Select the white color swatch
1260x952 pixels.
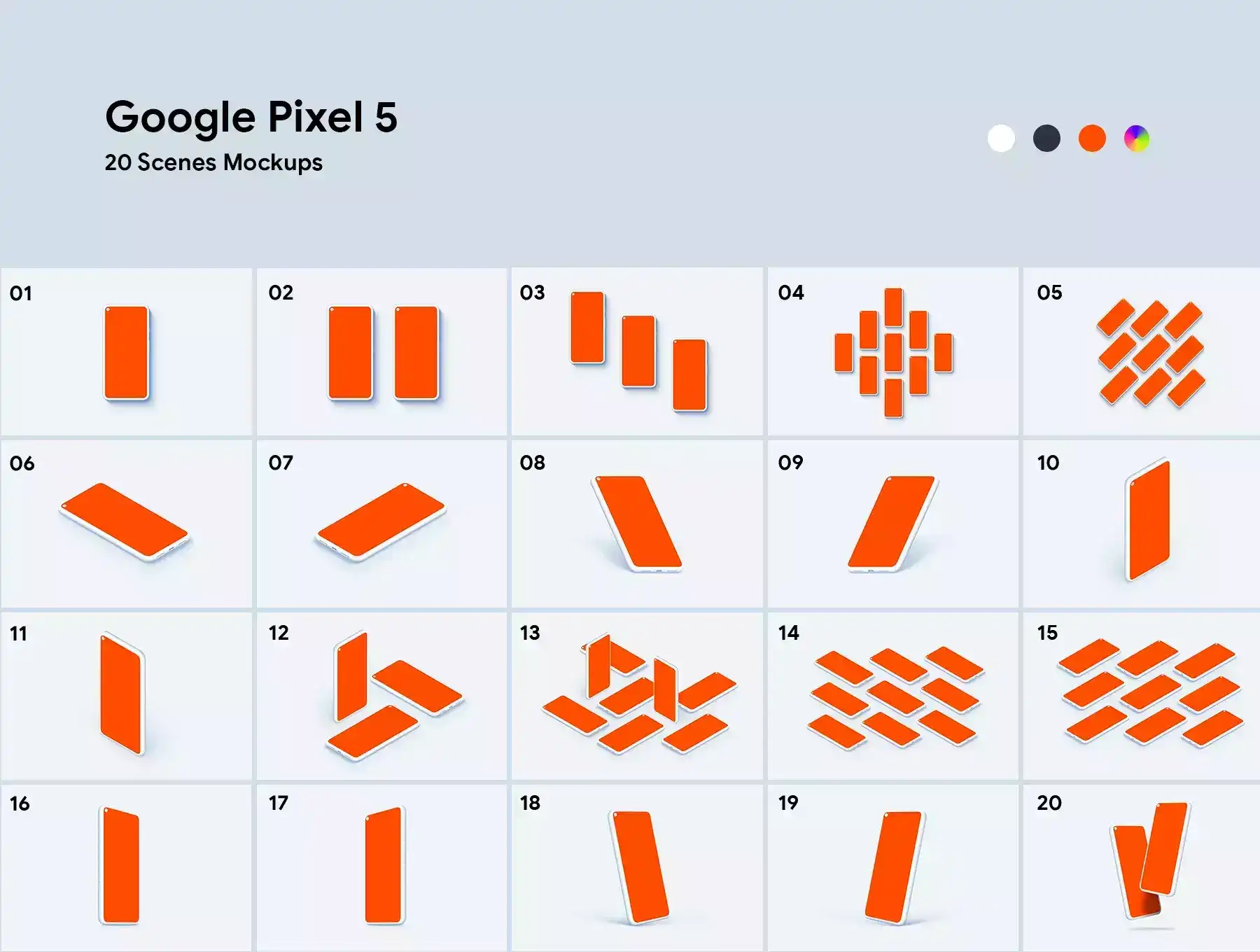1001,138
